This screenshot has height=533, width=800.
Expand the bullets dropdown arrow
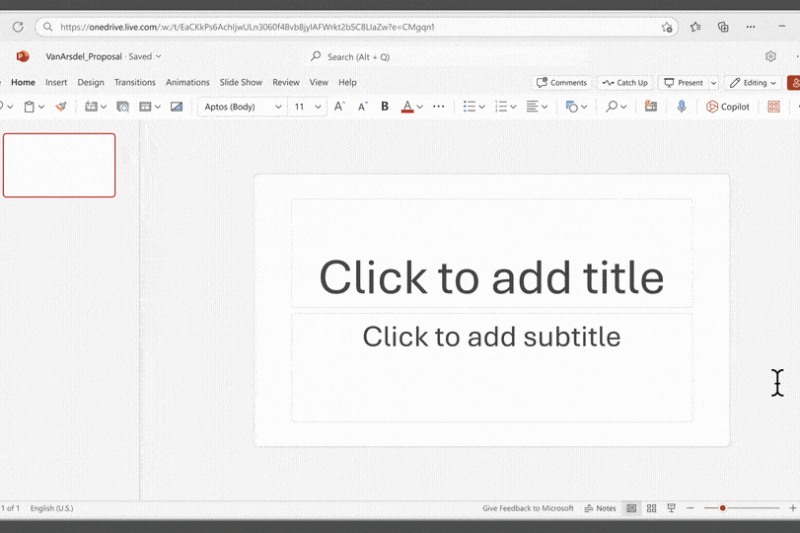[x=482, y=107]
